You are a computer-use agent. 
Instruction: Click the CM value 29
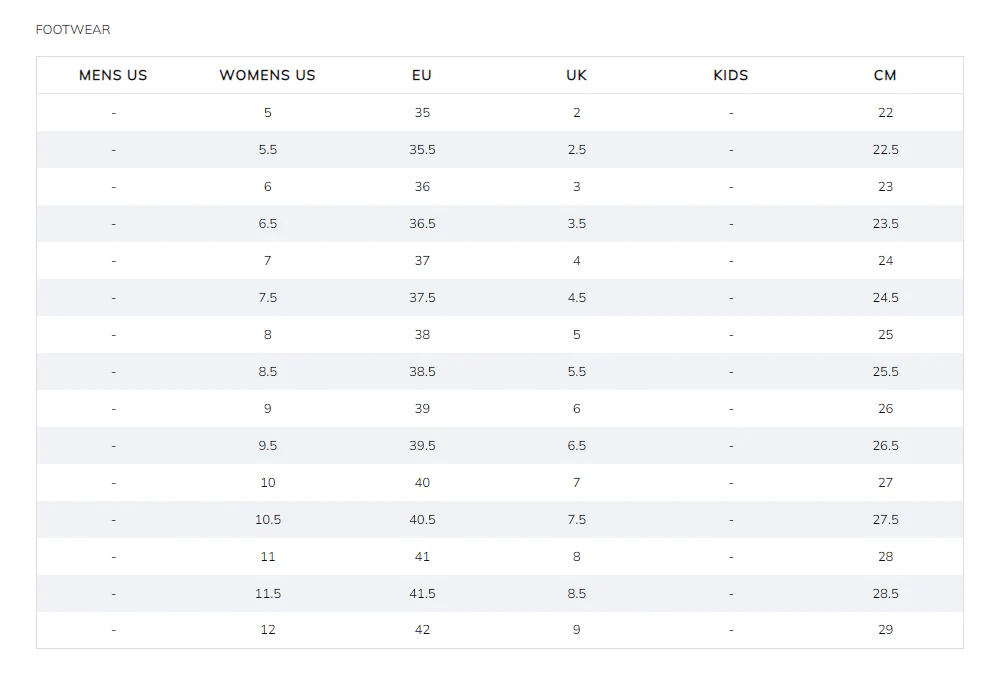885,630
